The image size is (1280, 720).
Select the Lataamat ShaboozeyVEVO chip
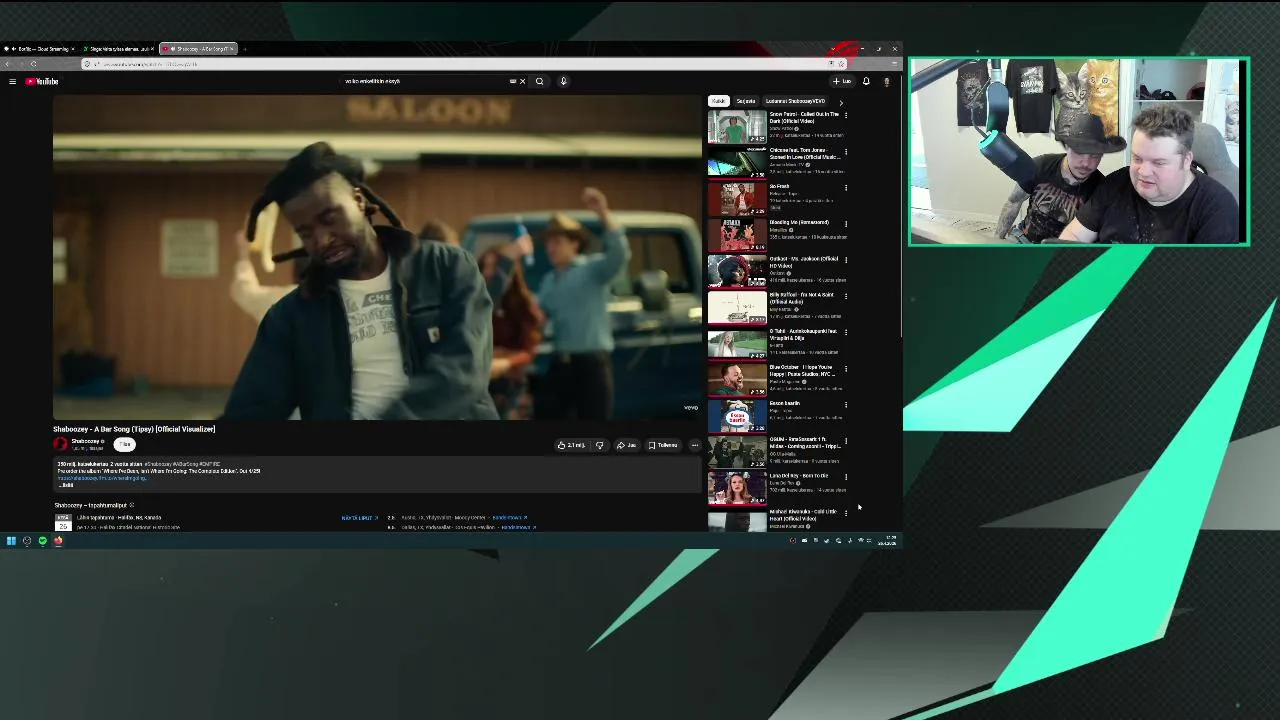click(x=795, y=101)
